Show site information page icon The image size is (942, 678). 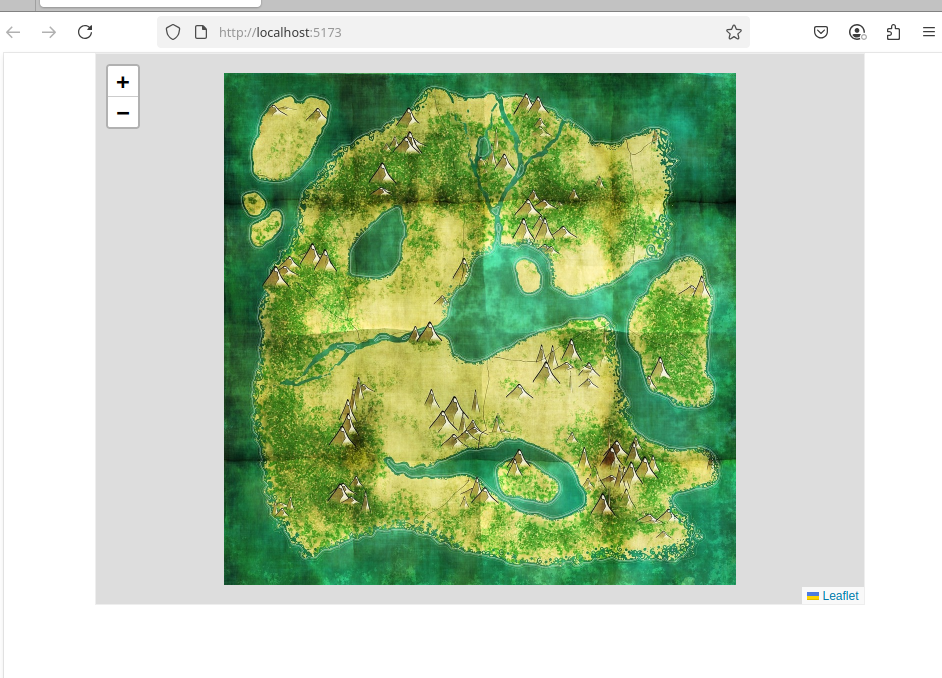[x=201, y=32]
